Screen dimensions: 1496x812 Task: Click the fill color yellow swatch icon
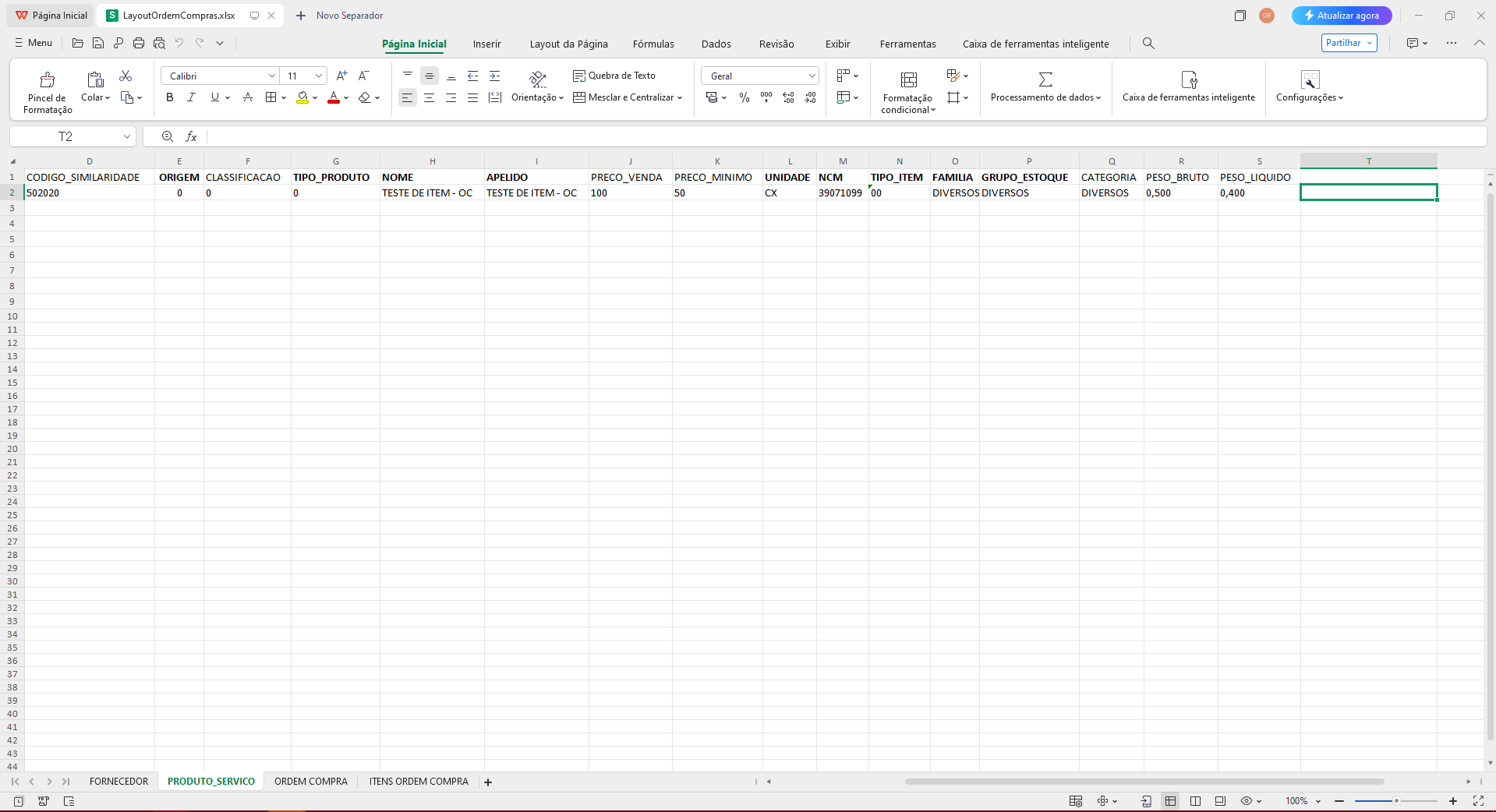coord(302,97)
